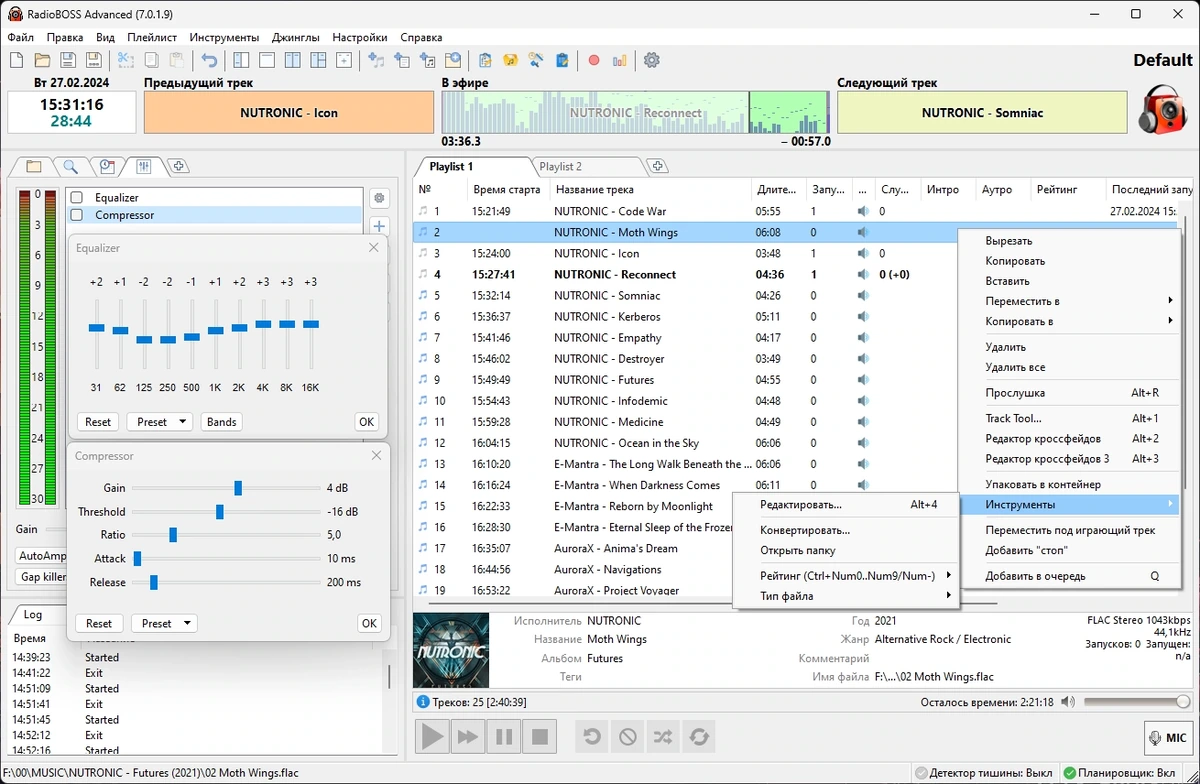The width and height of the screenshot is (1200, 784).
Task: Click the plus tab in the left panel
Action: click(x=178, y=166)
